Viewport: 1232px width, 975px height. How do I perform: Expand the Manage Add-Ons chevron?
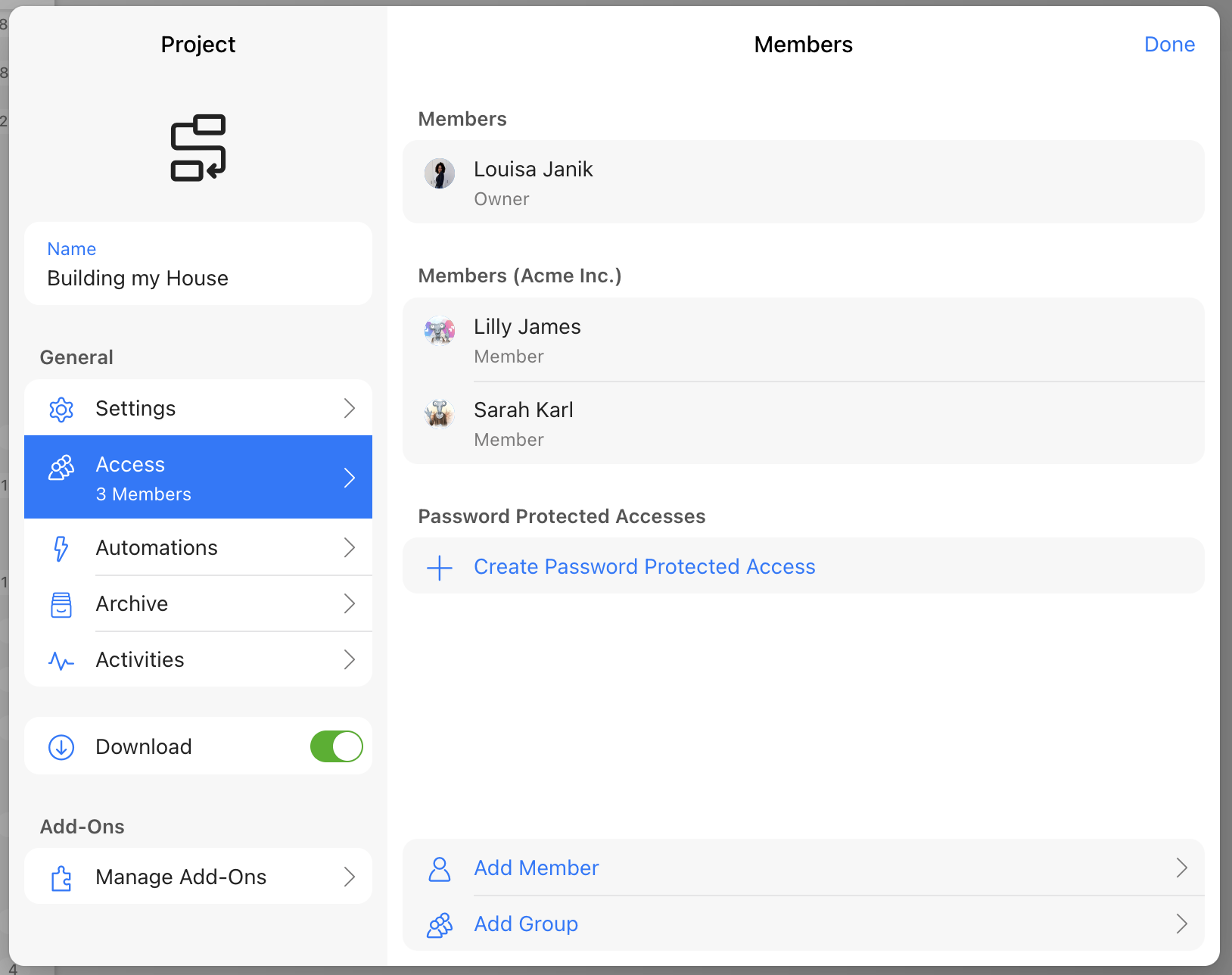[350, 877]
